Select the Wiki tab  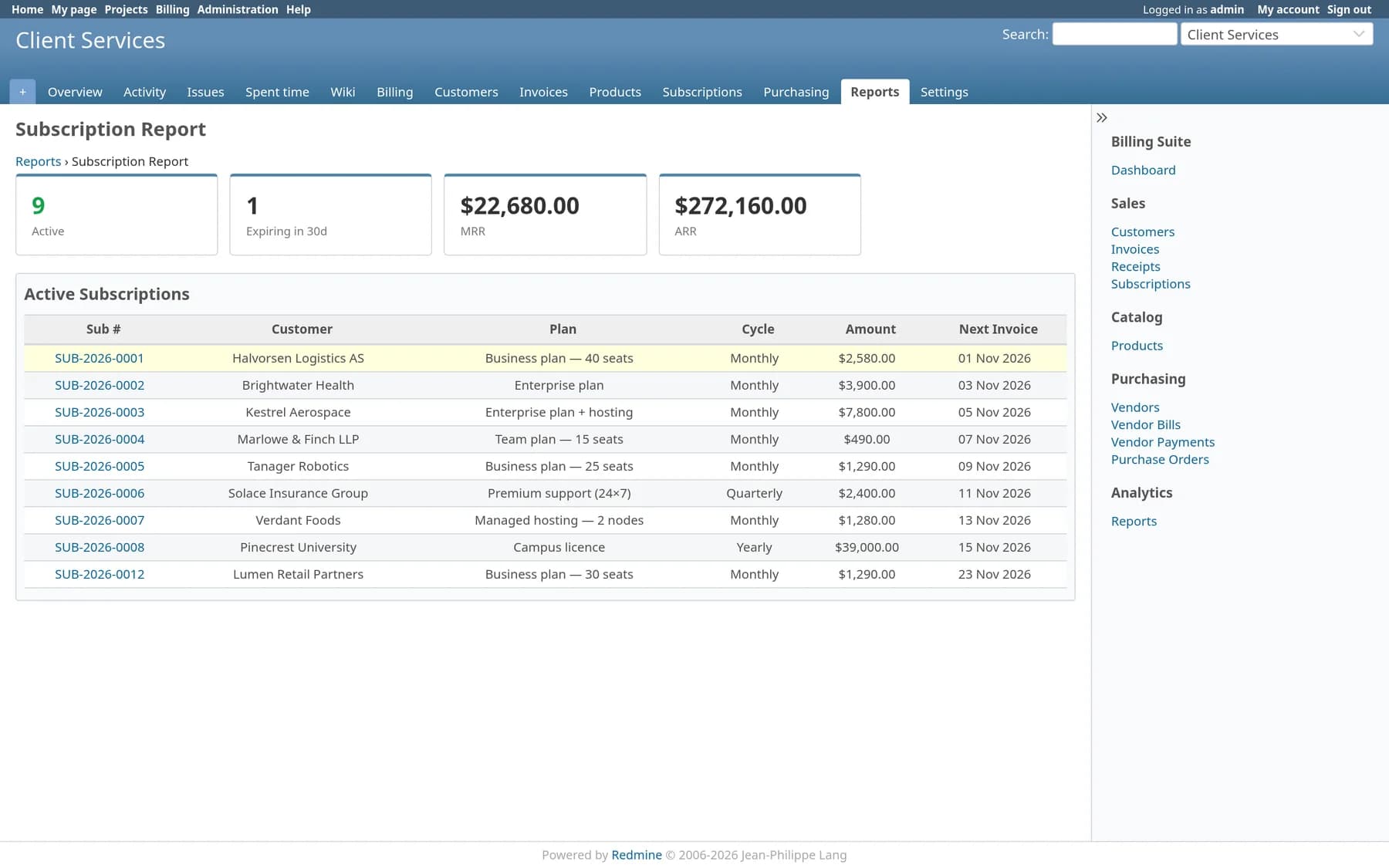[343, 92]
